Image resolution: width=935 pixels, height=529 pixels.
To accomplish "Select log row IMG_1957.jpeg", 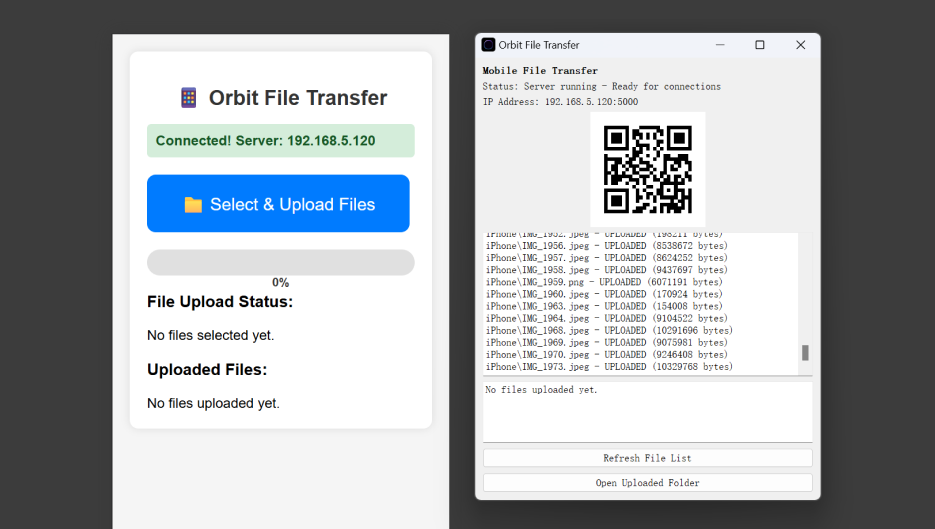I will [606, 258].
